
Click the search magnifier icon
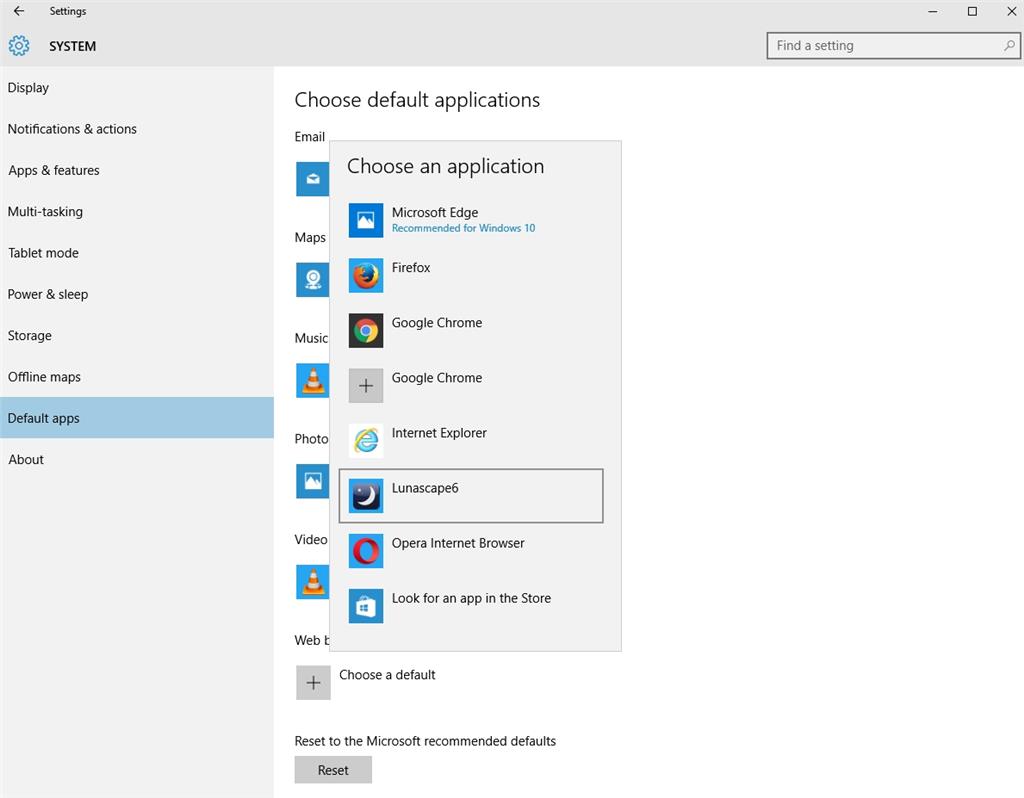(1009, 46)
